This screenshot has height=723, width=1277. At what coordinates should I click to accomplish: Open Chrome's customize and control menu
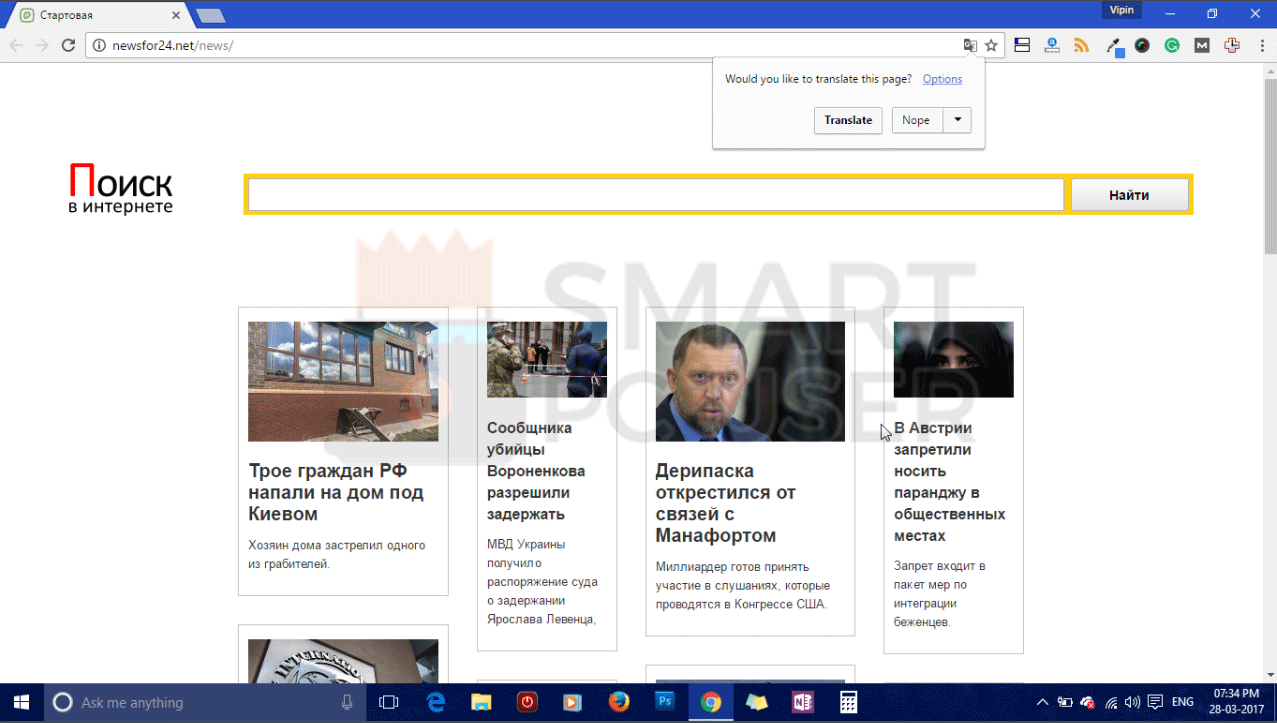click(1261, 45)
